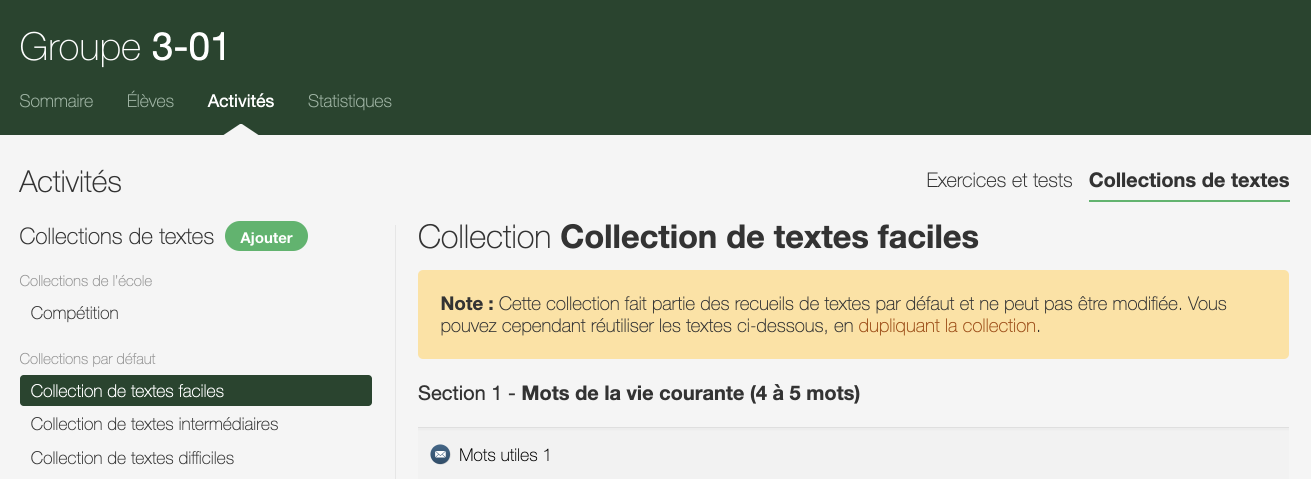The width and height of the screenshot is (1311, 479).
Task: Open the Compétition collection
Action: (x=75, y=313)
